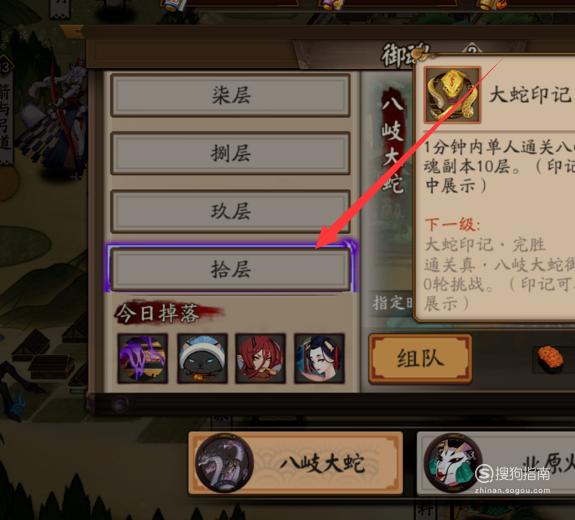This screenshot has height=520, width=575.
Task: Click the 大蛇印记 title text
Action: coord(530,95)
